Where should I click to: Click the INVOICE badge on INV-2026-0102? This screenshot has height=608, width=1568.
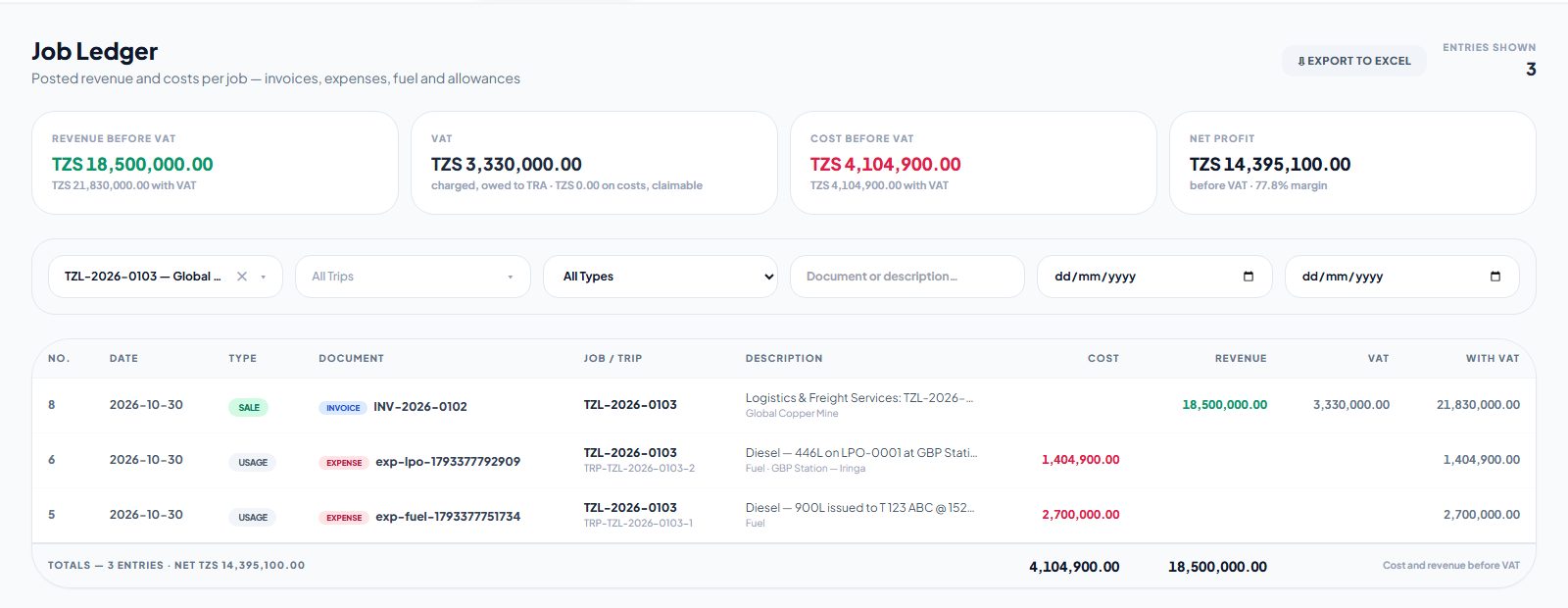click(x=343, y=408)
